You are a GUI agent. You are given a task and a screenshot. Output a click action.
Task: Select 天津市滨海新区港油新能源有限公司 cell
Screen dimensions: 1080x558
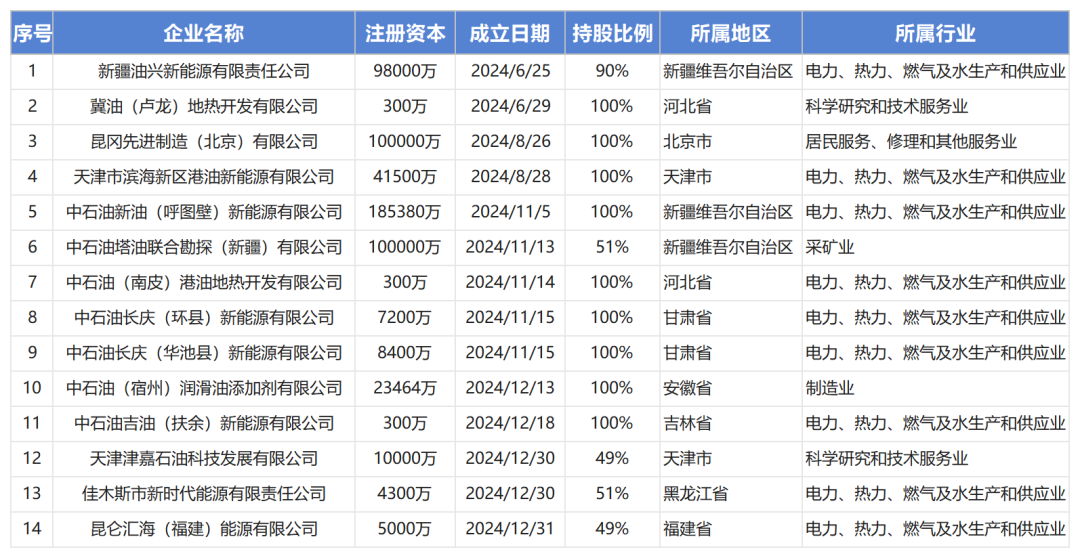point(204,177)
